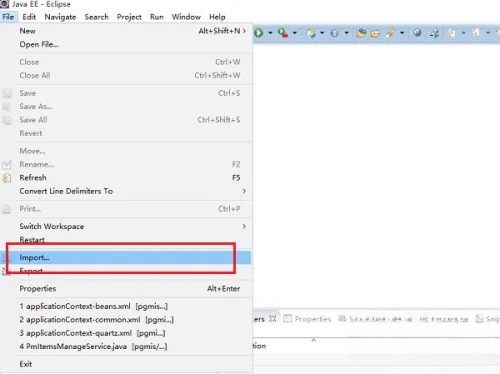The height and width of the screenshot is (374, 500).
Task: Open the web browser globe icon
Action: pos(417,33)
